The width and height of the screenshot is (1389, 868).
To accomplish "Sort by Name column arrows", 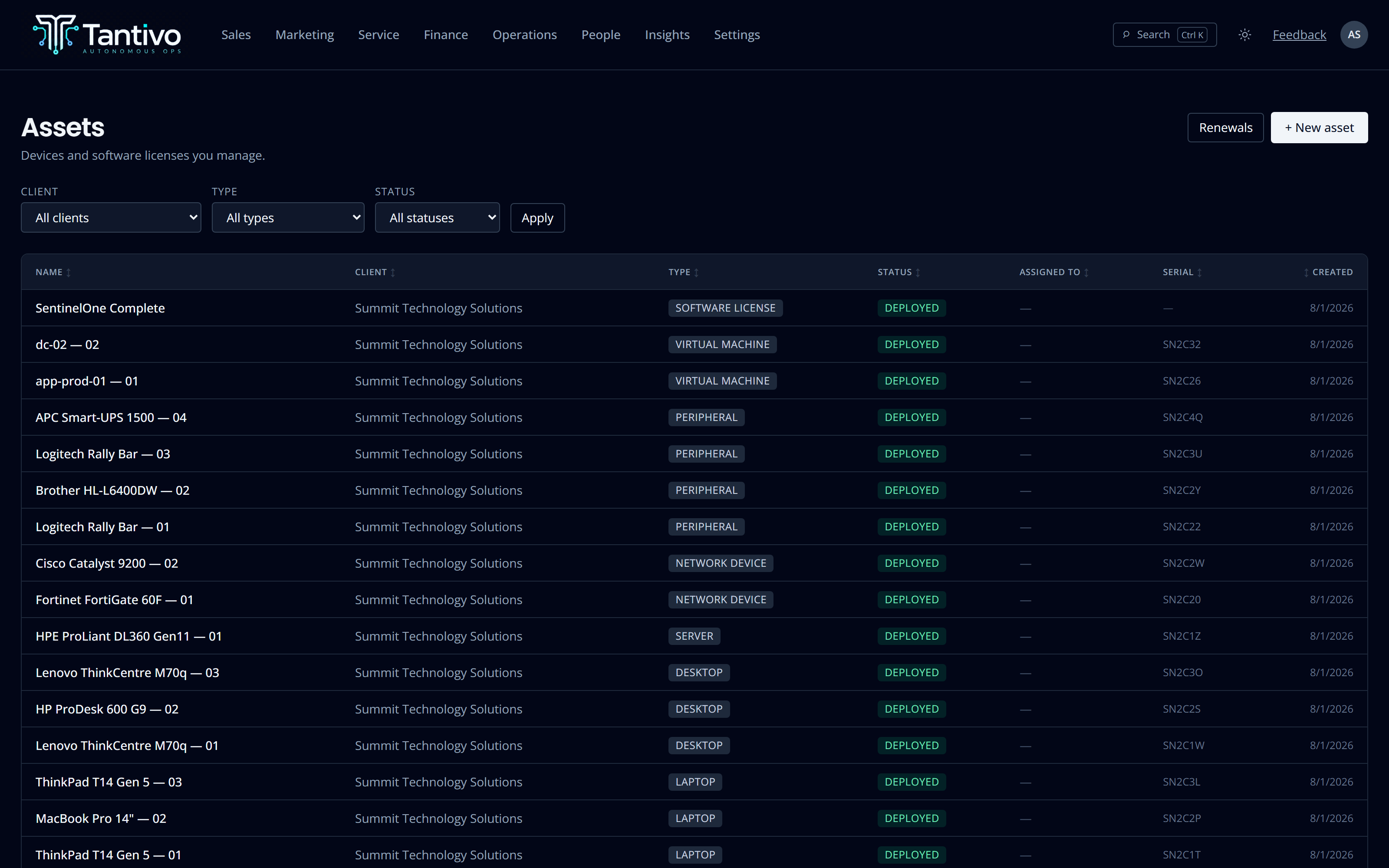I will point(68,273).
